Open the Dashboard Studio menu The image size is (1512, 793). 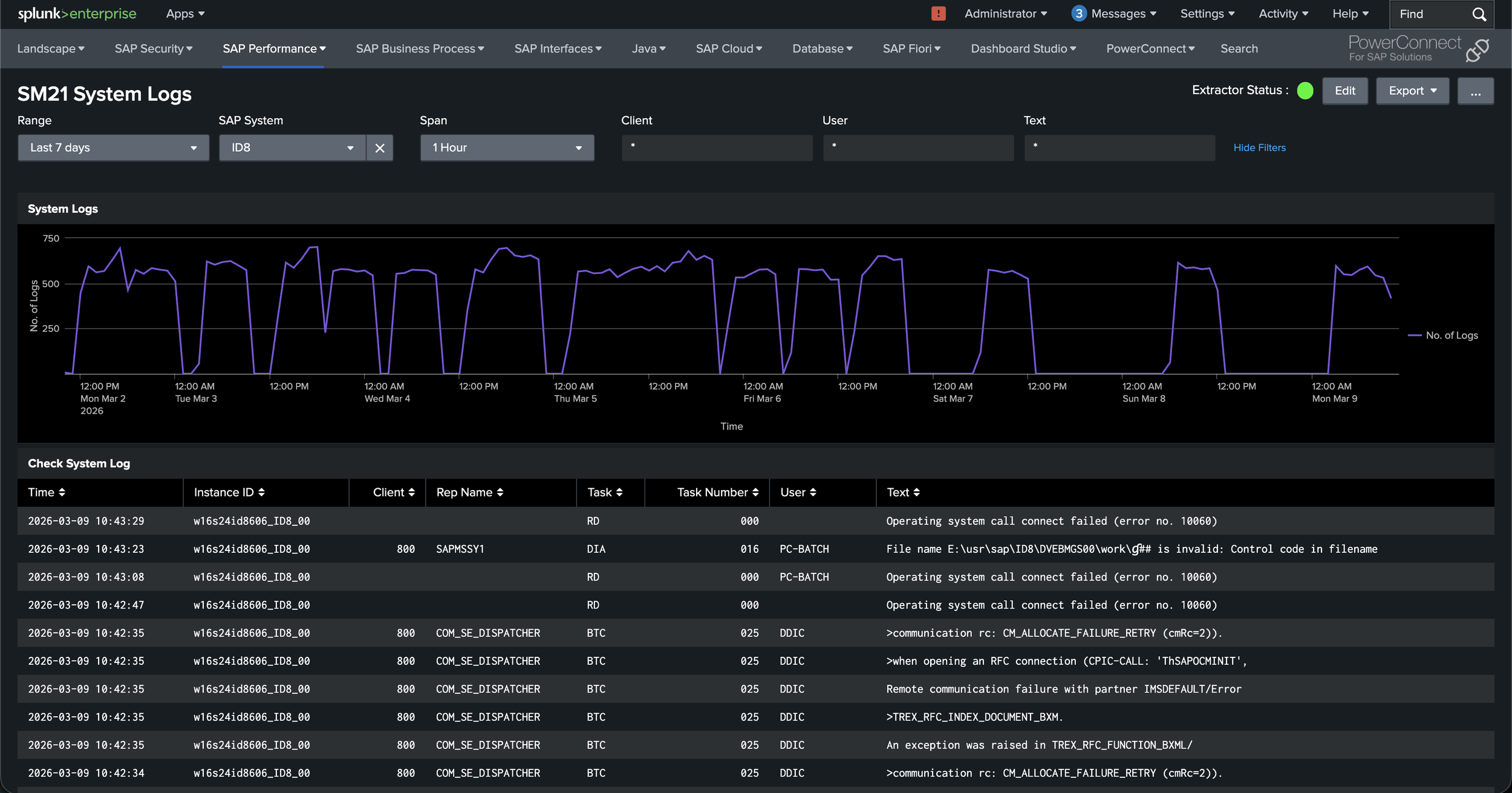pyautogui.click(x=1023, y=48)
